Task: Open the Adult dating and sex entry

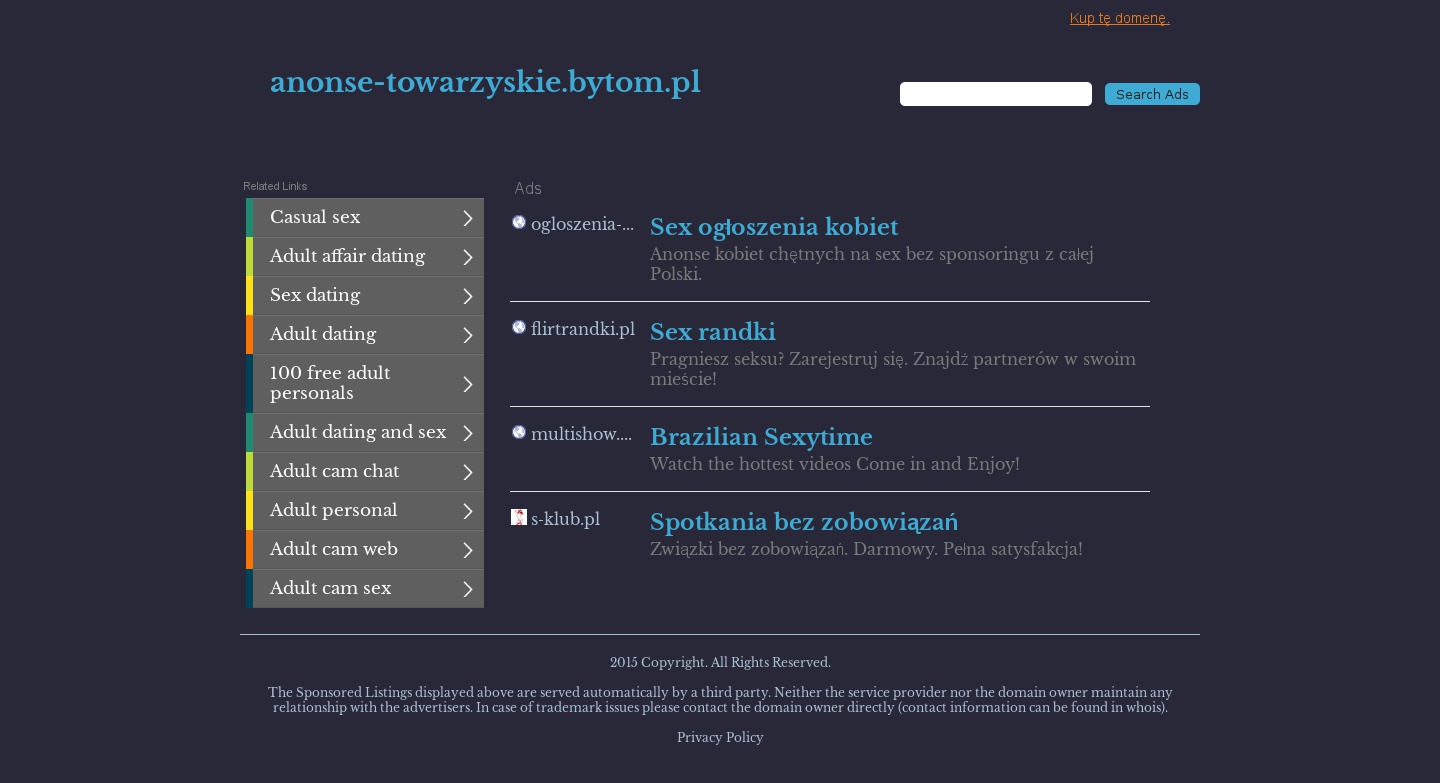Action: click(358, 433)
